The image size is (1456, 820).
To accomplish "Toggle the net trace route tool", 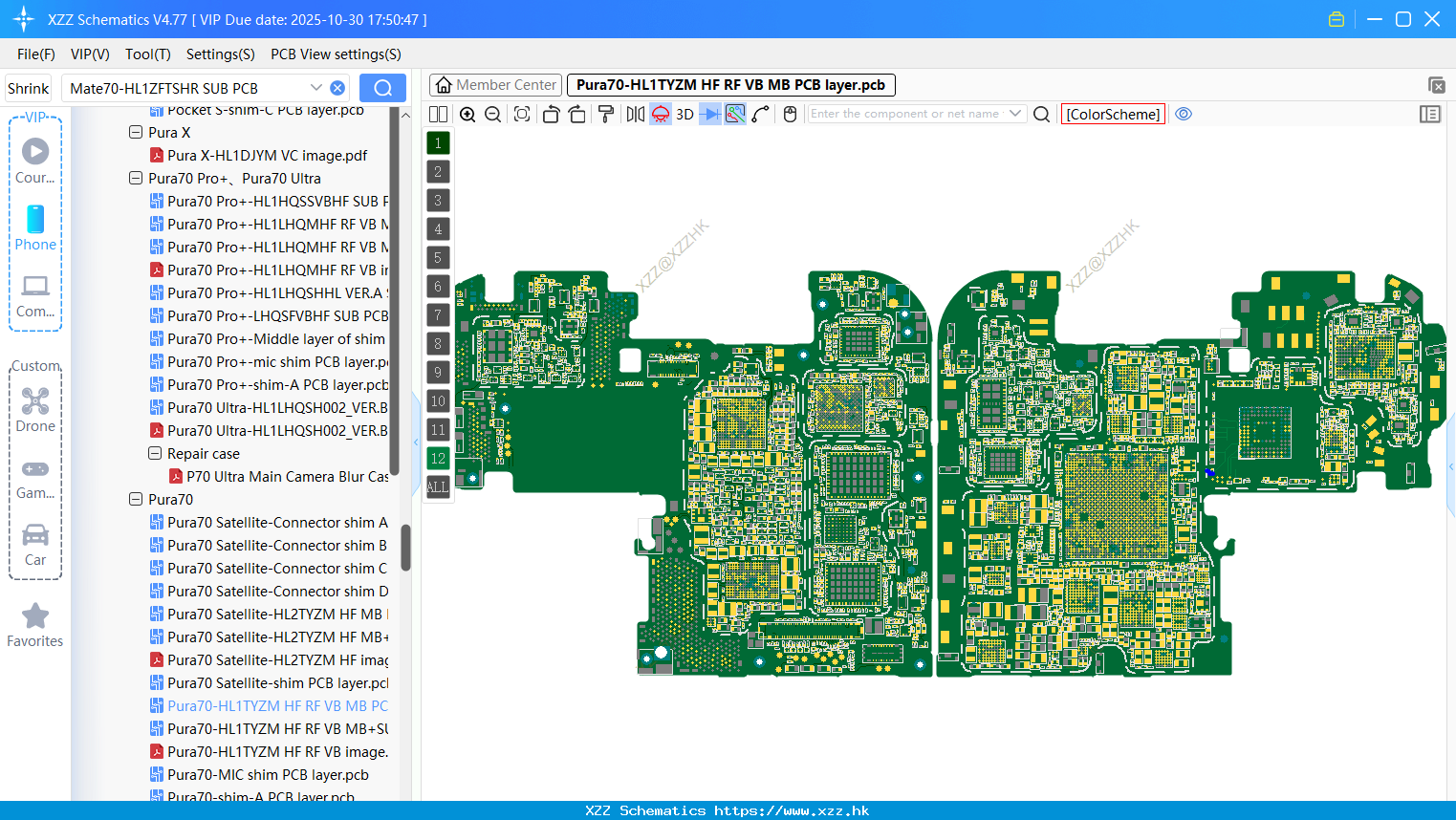I will (735, 115).
